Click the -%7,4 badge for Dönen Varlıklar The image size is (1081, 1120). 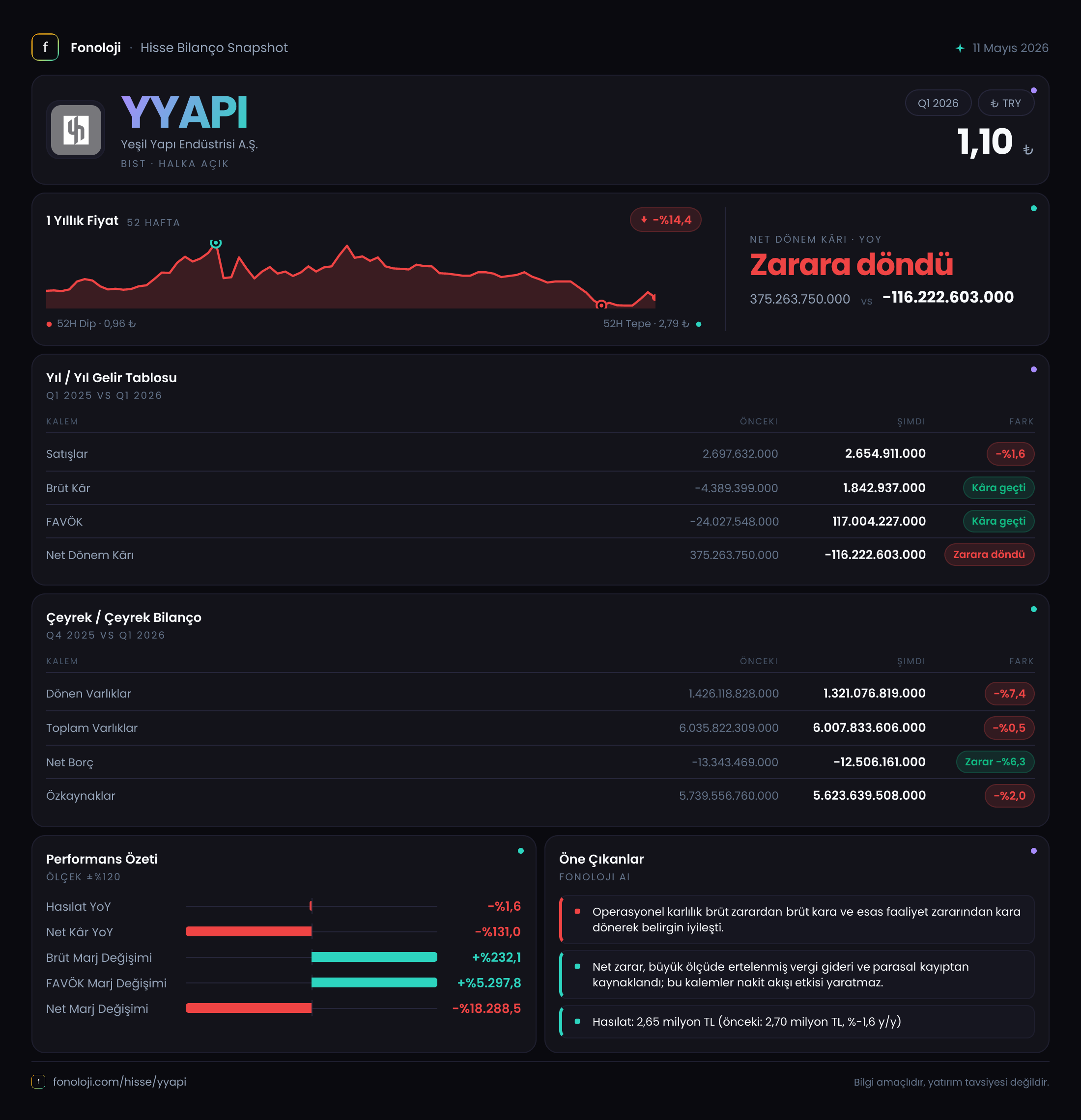(x=1009, y=694)
